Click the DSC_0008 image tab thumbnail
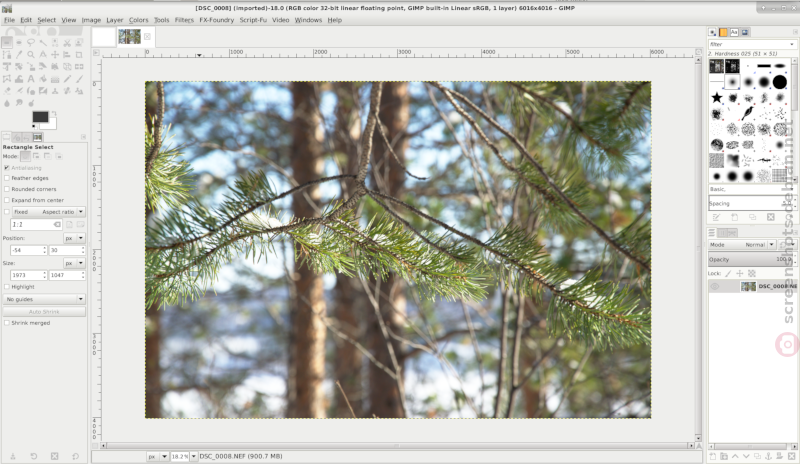800x464 pixels. (129, 36)
